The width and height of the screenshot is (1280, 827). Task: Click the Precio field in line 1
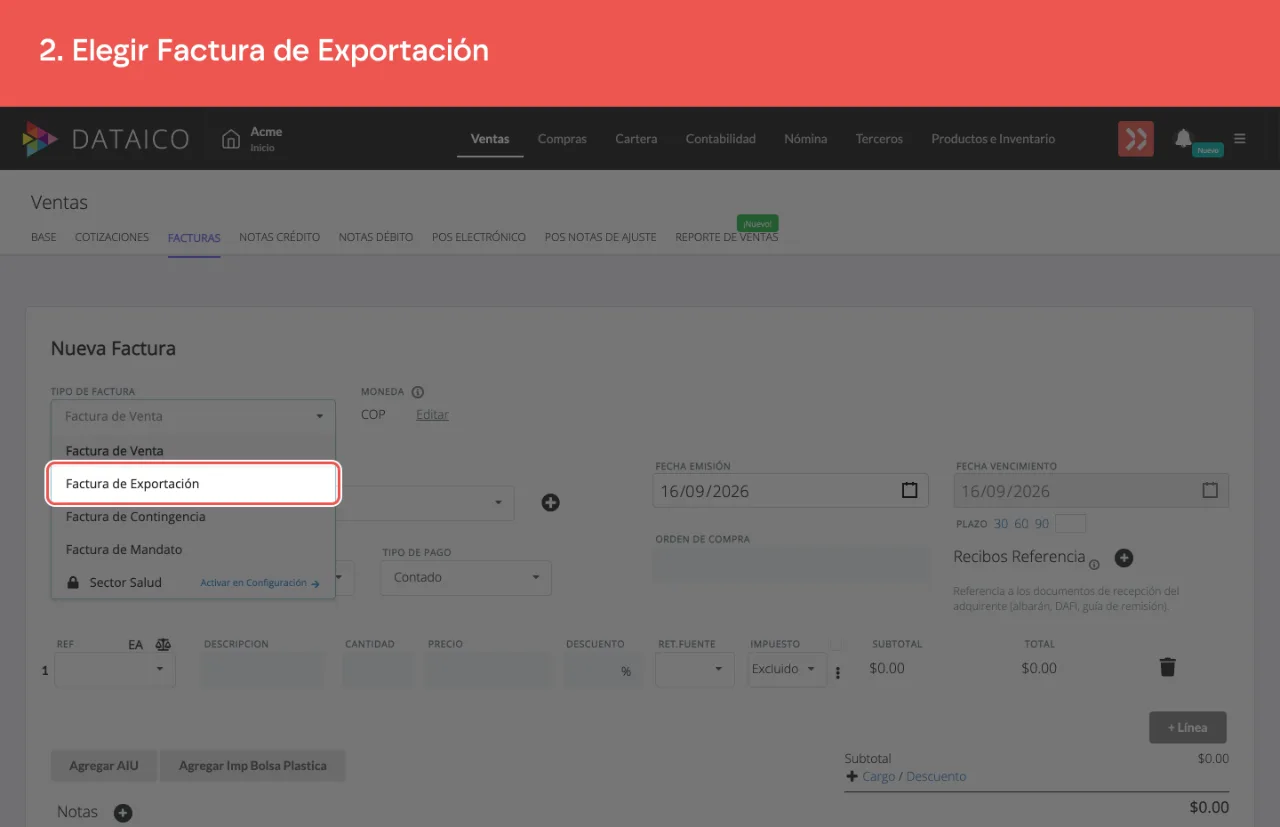point(488,670)
